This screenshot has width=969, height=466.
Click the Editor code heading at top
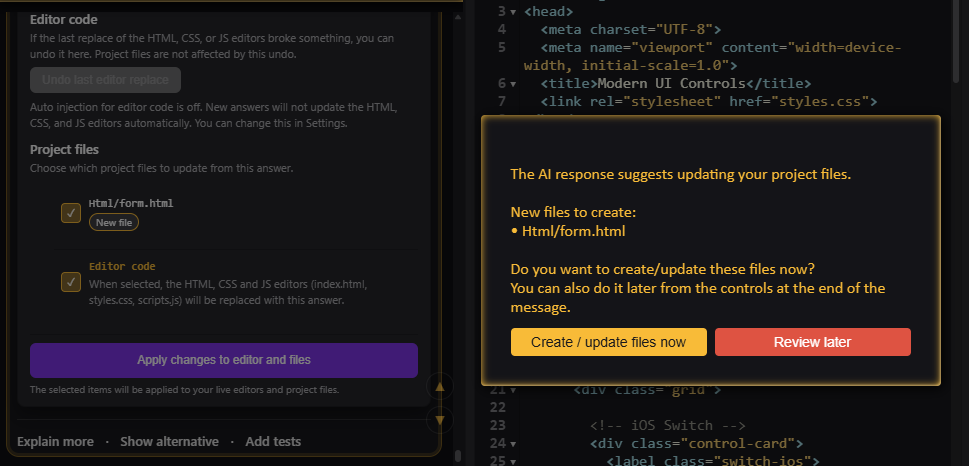coord(64,20)
